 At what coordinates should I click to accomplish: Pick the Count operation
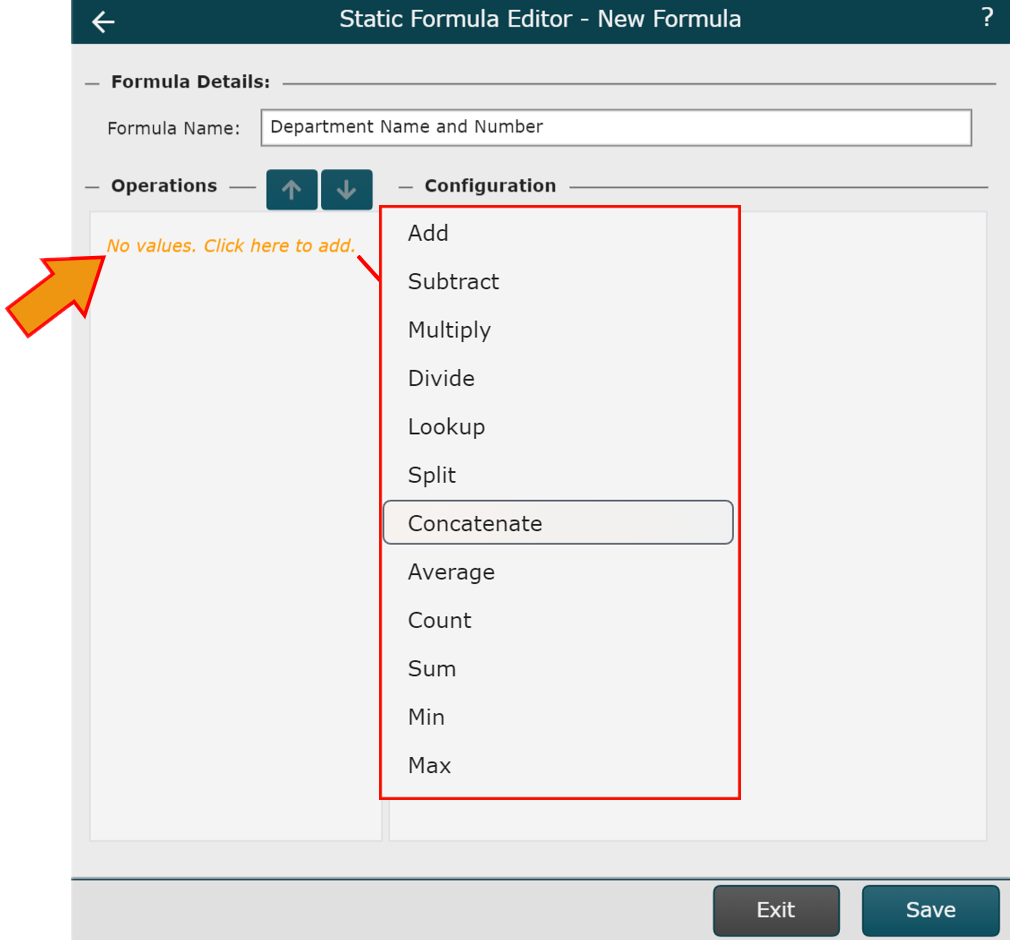coord(439,620)
